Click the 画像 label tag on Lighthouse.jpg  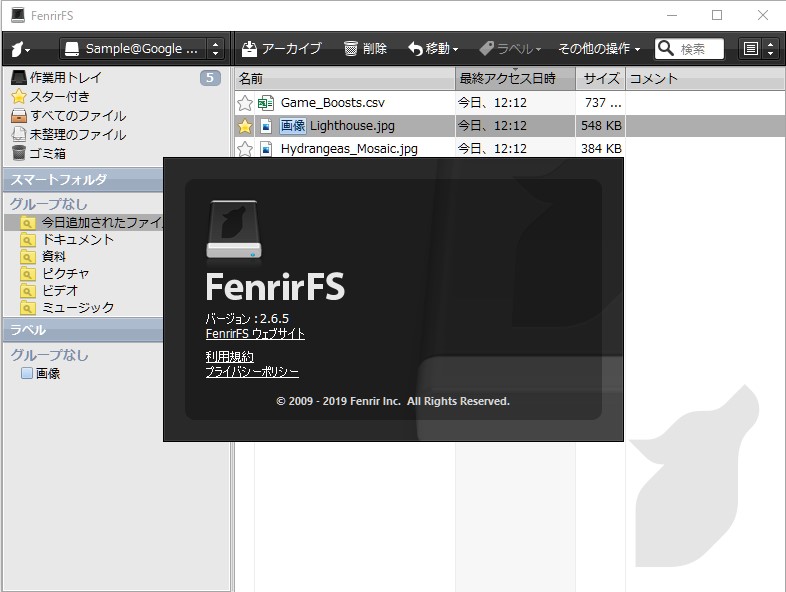293,125
